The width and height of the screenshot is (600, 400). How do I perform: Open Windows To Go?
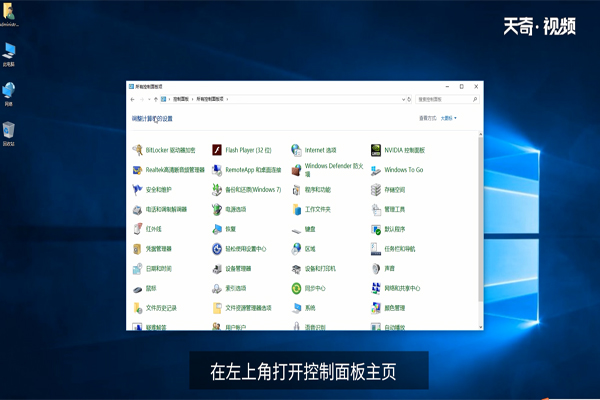[397, 170]
